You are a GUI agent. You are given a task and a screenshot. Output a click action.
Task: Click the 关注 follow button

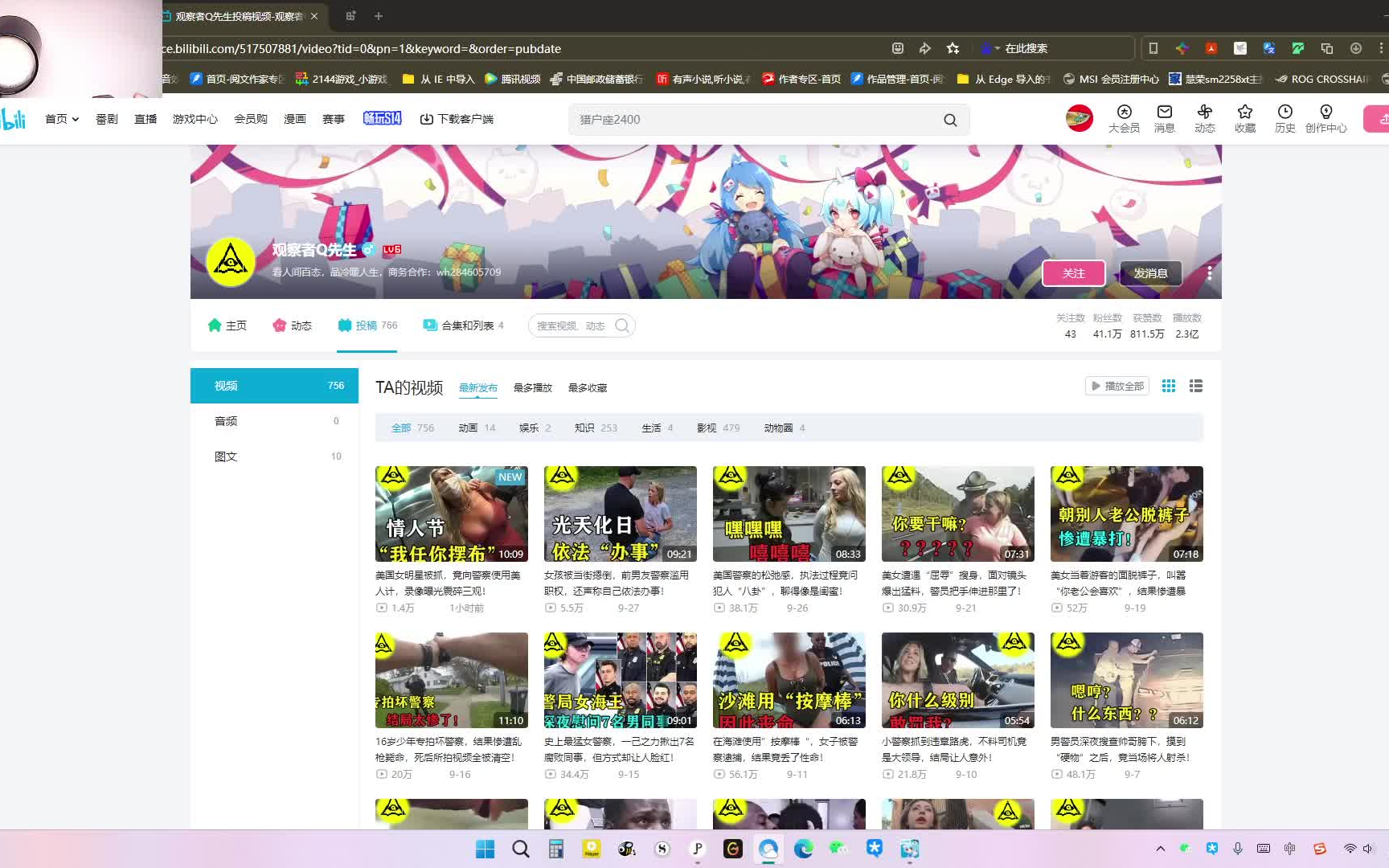point(1074,273)
